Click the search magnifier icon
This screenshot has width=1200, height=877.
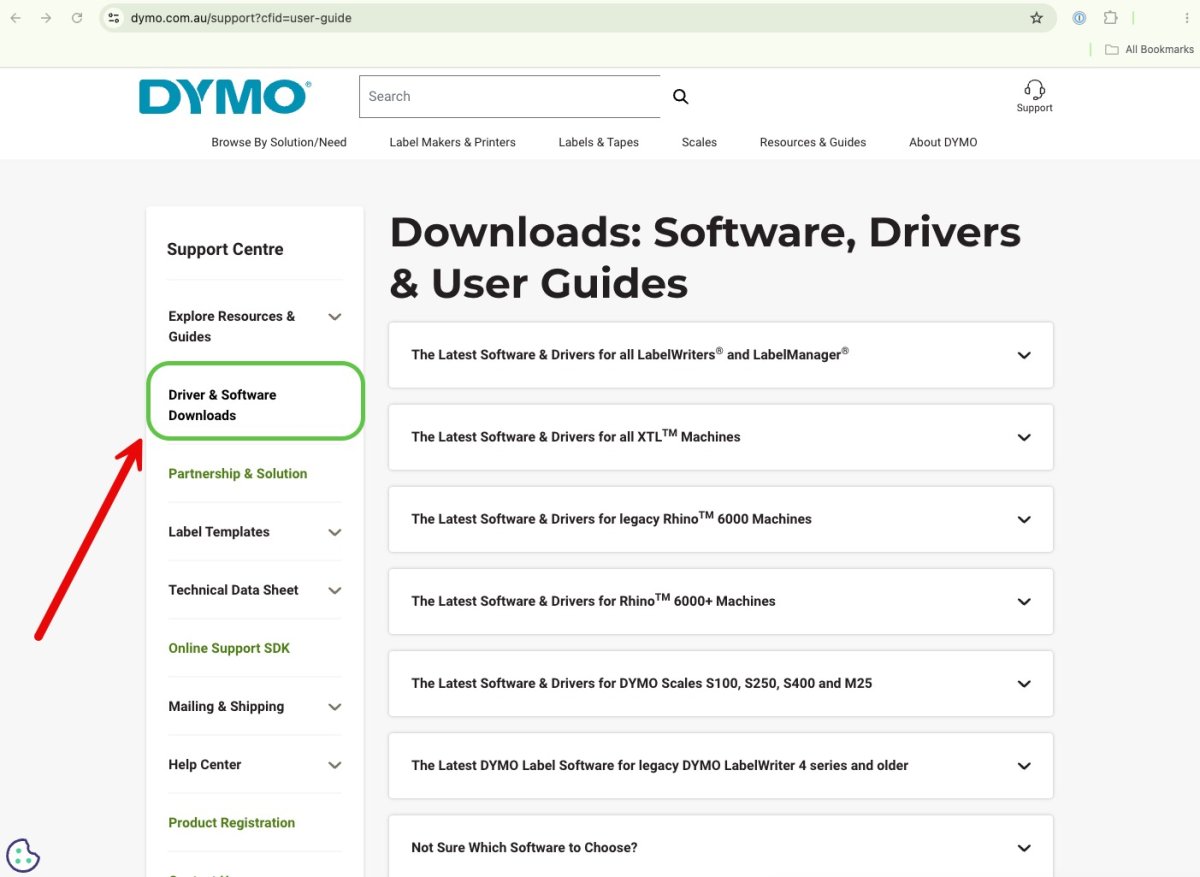pyautogui.click(x=681, y=97)
